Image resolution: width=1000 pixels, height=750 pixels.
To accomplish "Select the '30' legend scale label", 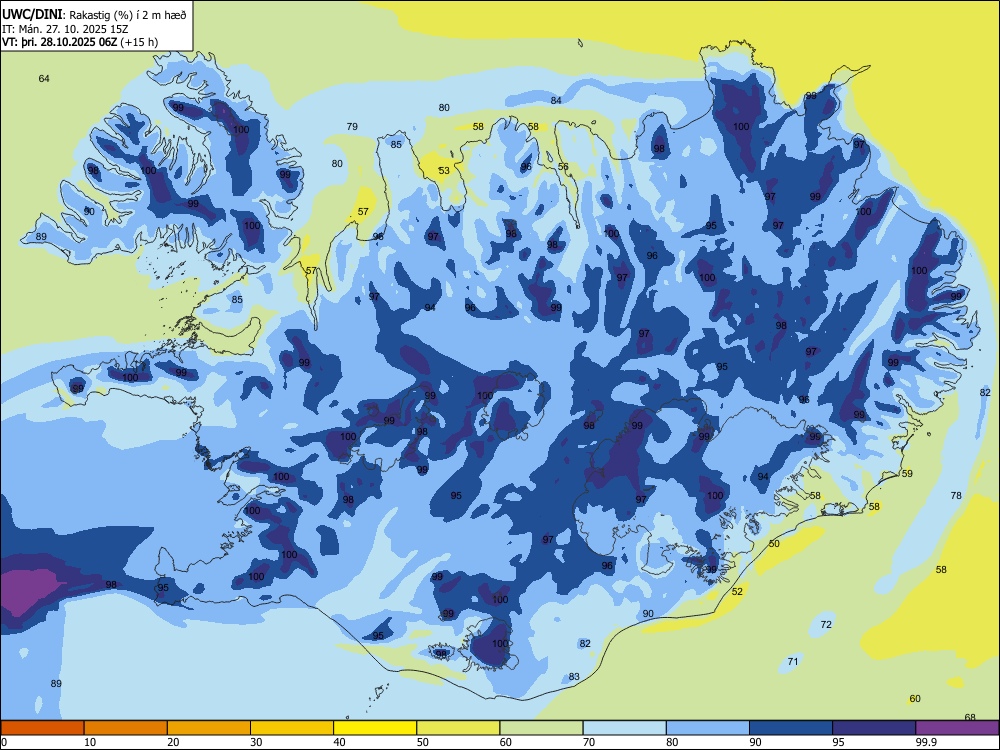I will click(x=256, y=742).
